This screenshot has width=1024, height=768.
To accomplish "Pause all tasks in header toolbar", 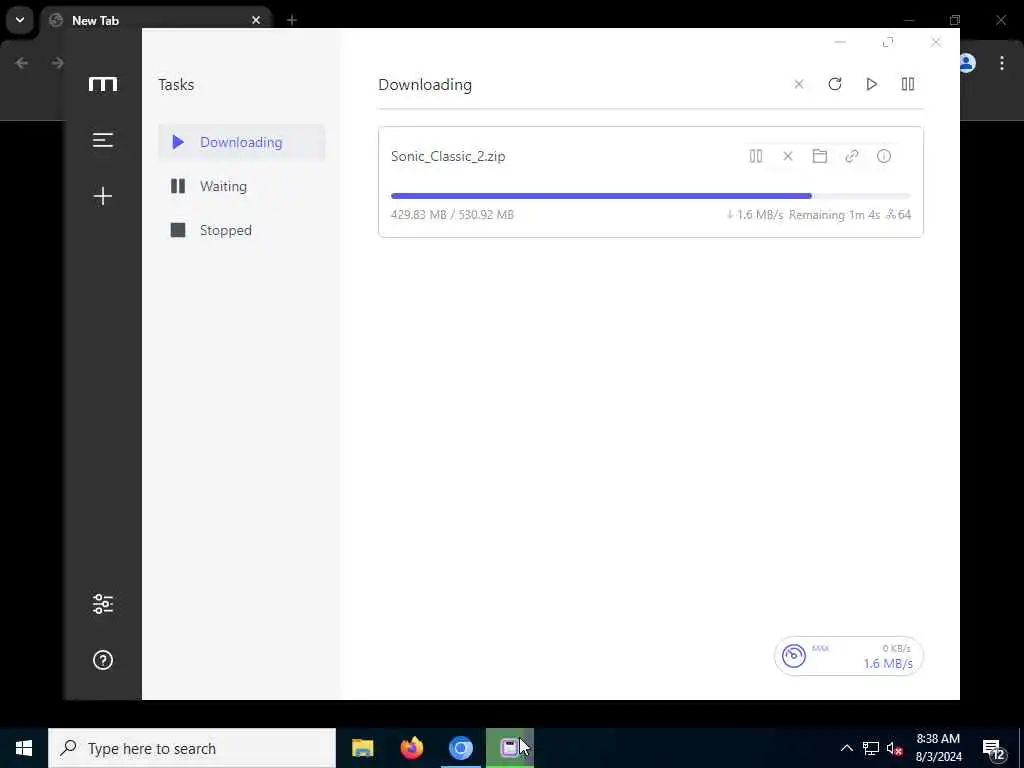I will 908,84.
